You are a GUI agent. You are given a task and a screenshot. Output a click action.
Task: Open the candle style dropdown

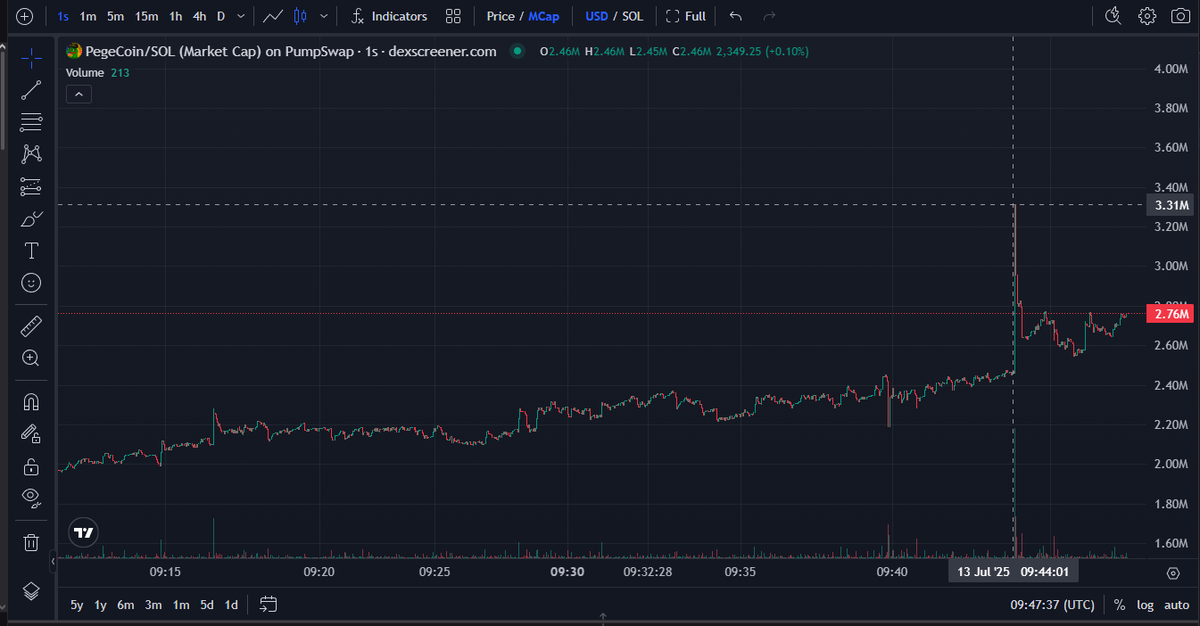click(x=322, y=16)
